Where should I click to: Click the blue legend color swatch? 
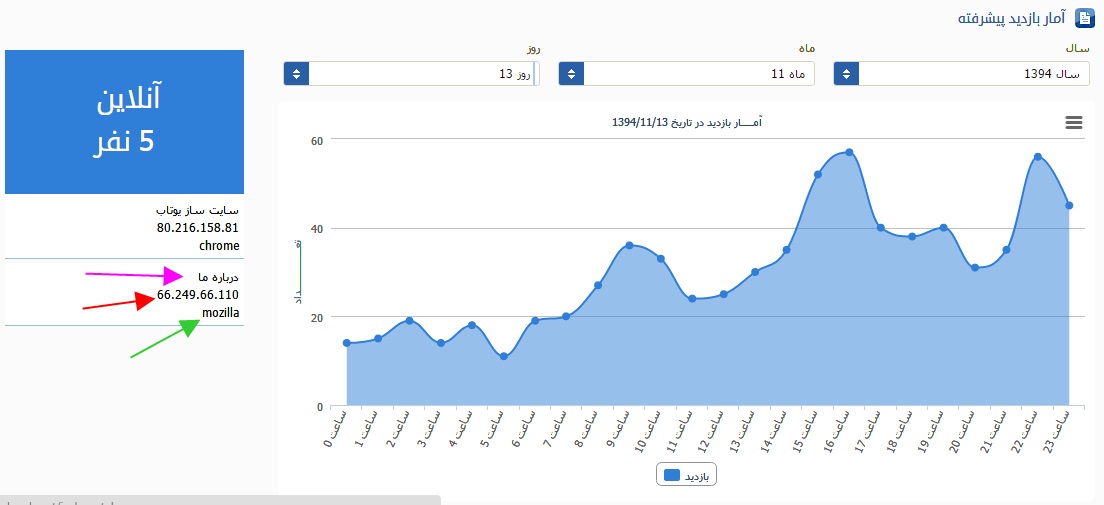(672, 476)
